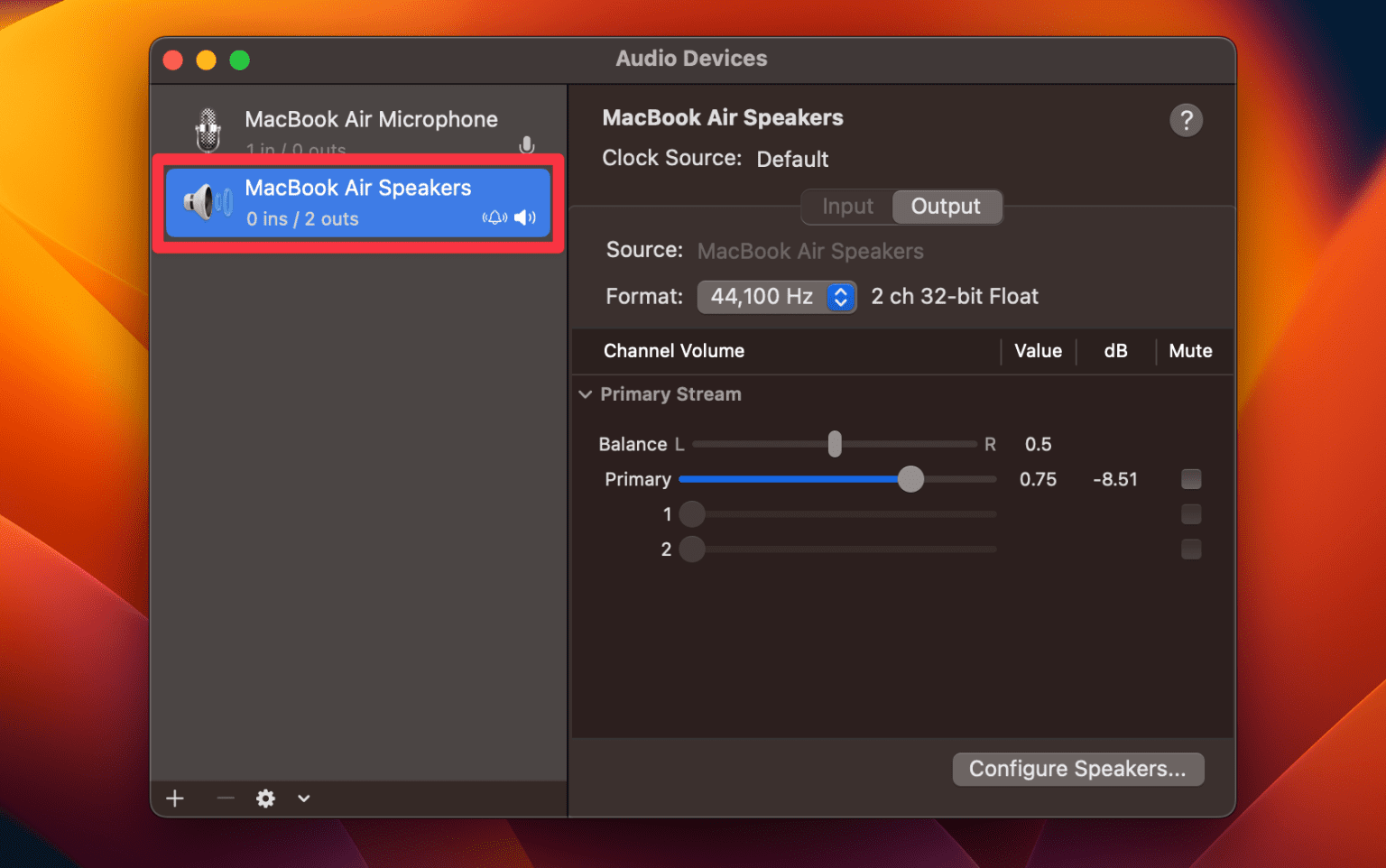The image size is (1386, 868).
Task: Click the Configure Speakers button
Action: (1077, 769)
